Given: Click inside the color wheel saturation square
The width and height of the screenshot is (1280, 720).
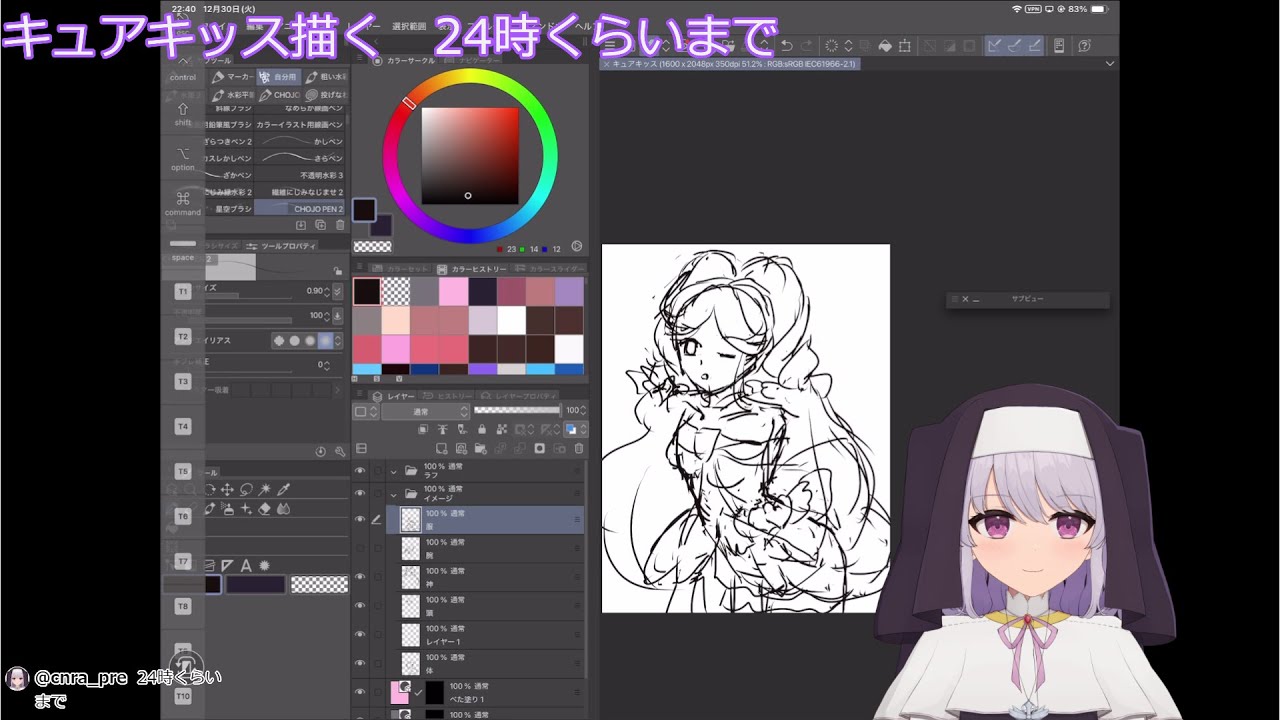Looking at the screenshot, I should [469, 156].
